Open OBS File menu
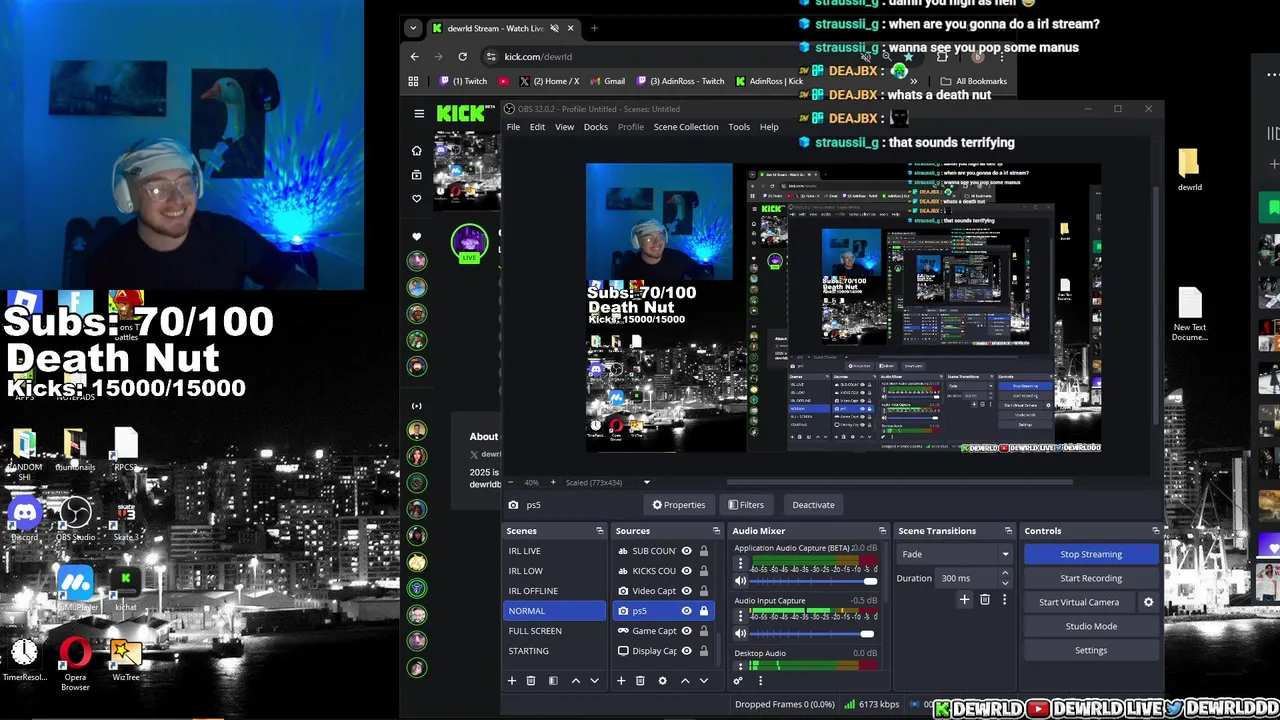This screenshot has height=720, width=1280. pos(513,127)
